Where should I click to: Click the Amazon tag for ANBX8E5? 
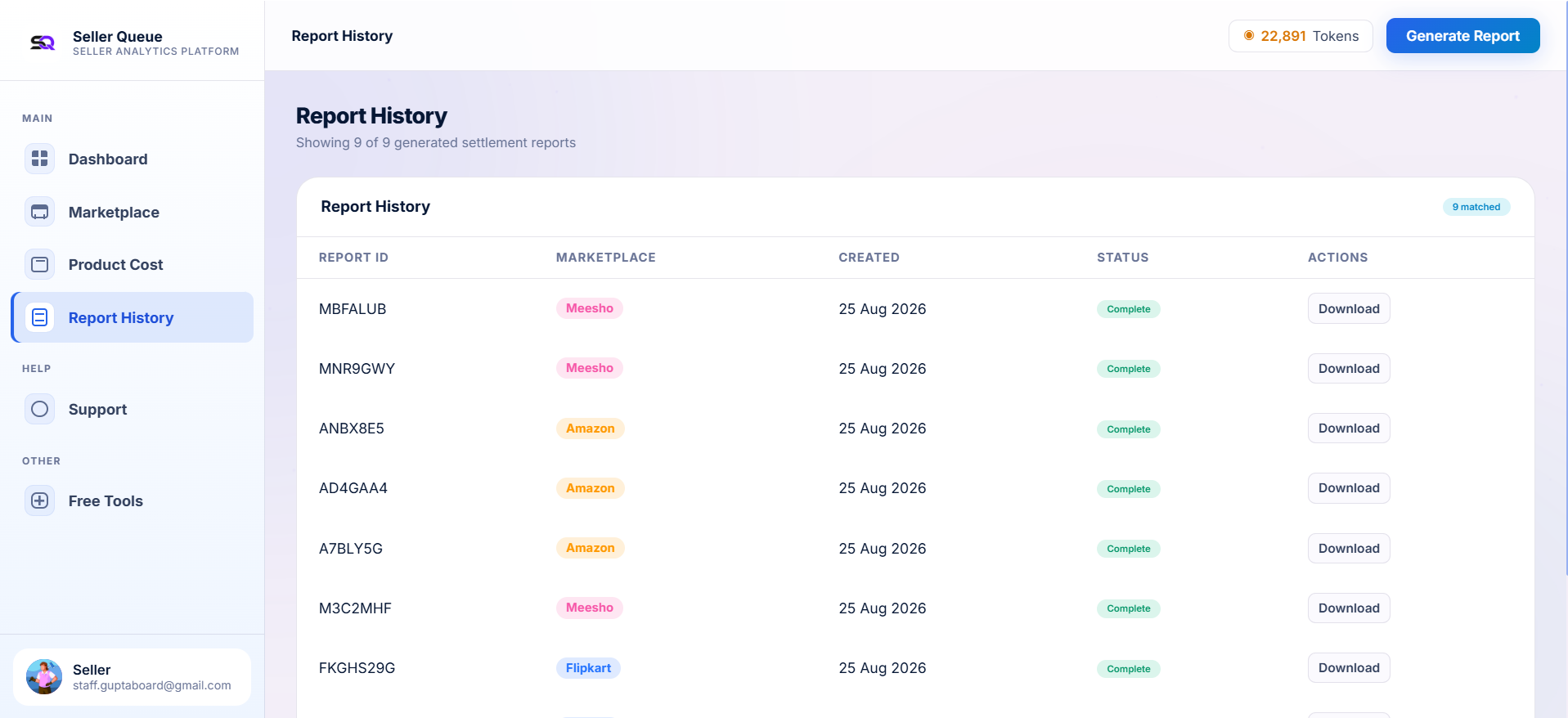pos(591,429)
